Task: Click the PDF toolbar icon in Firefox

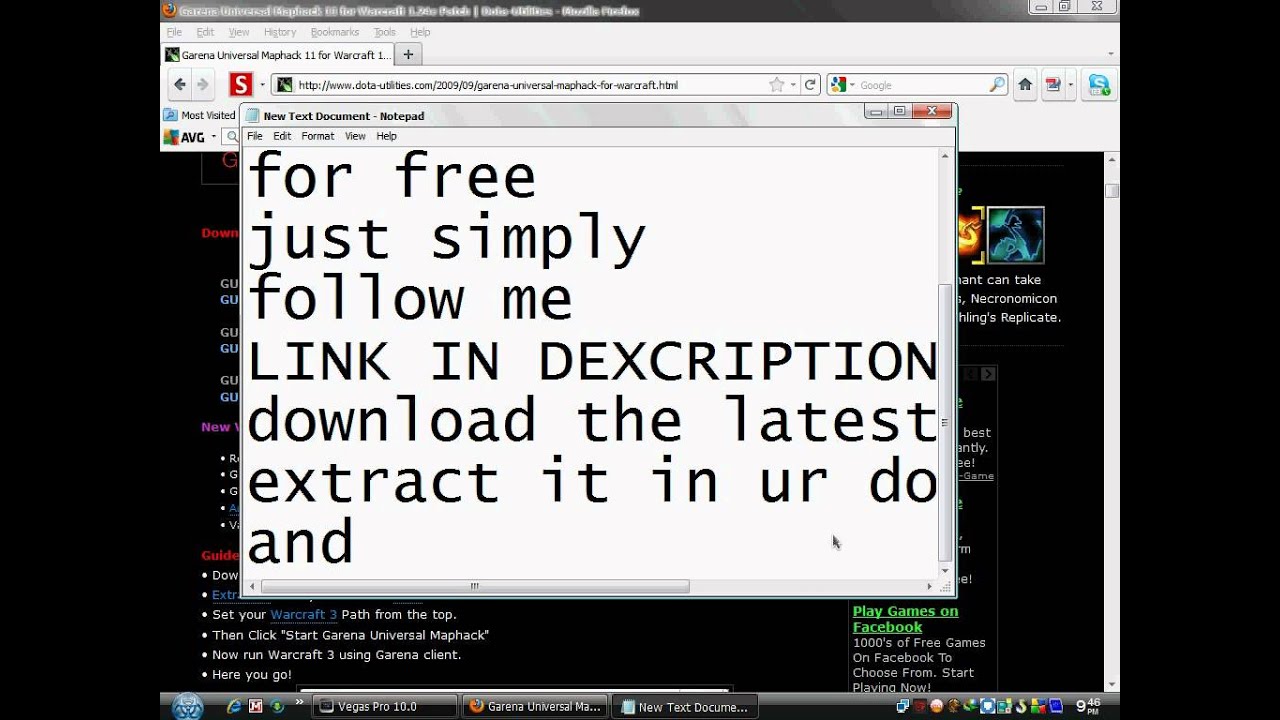Action: coord(1053,85)
